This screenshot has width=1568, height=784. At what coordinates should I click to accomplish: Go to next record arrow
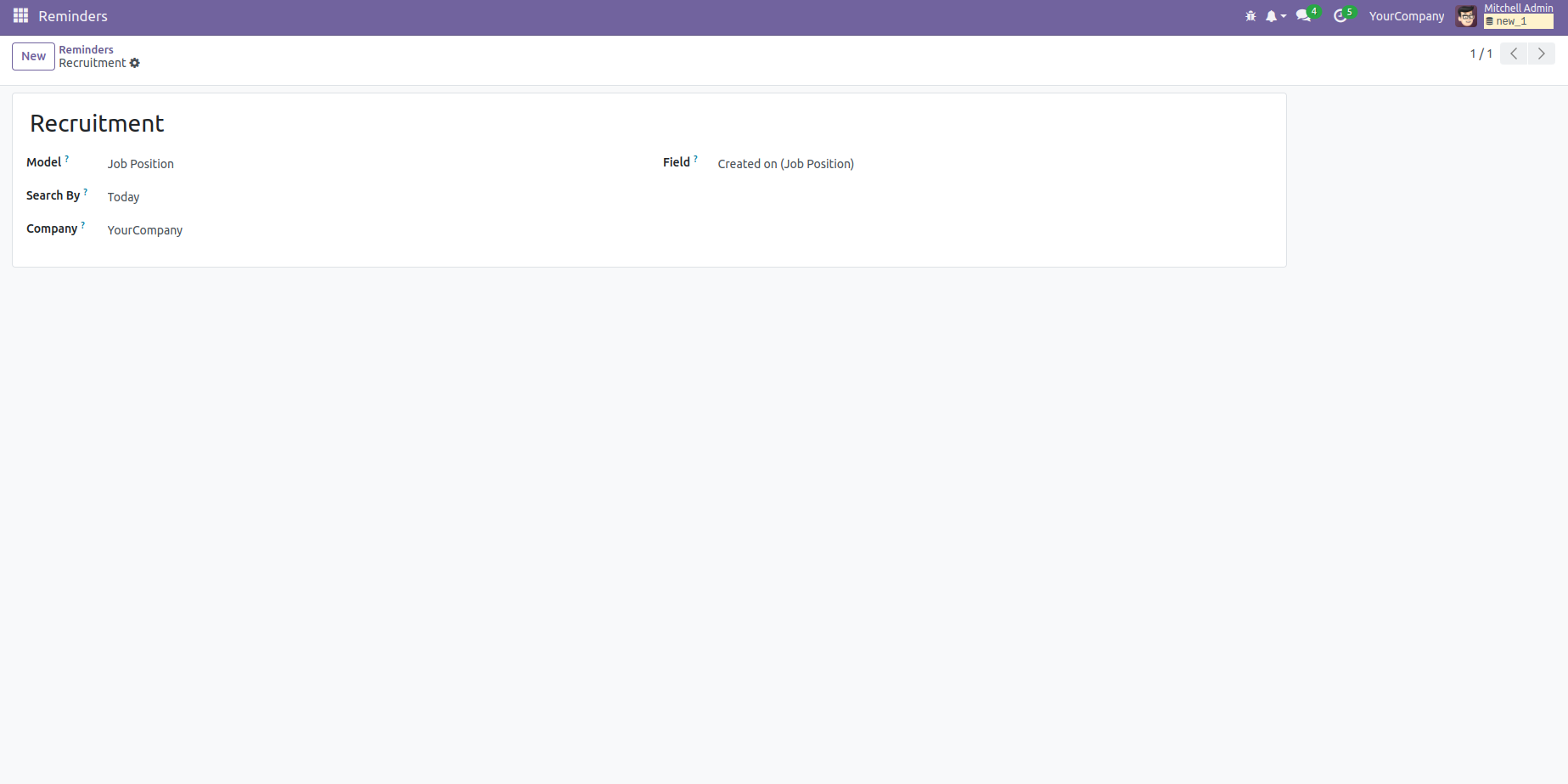pos(1542,54)
